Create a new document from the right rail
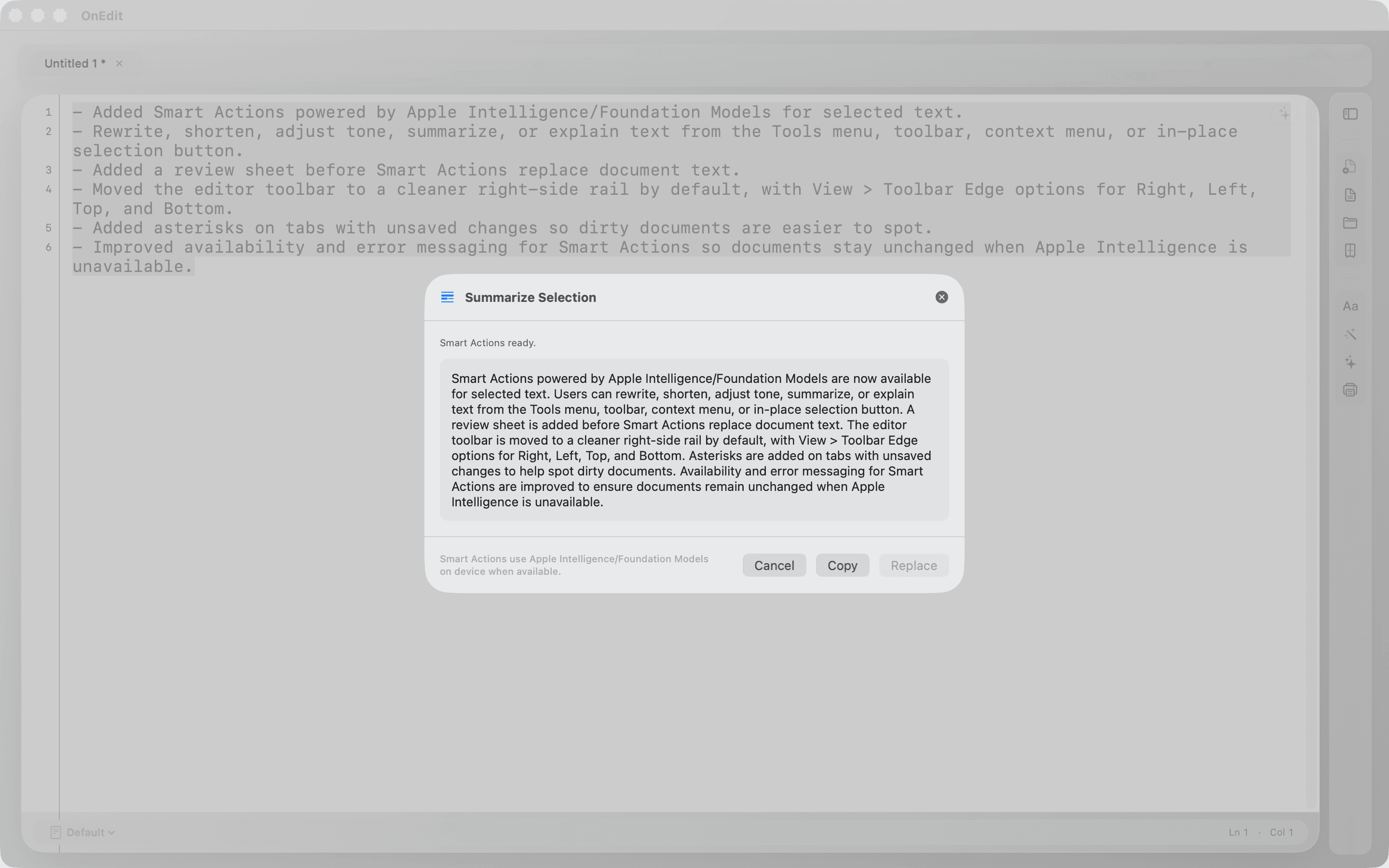The image size is (1389, 868). tap(1350, 166)
